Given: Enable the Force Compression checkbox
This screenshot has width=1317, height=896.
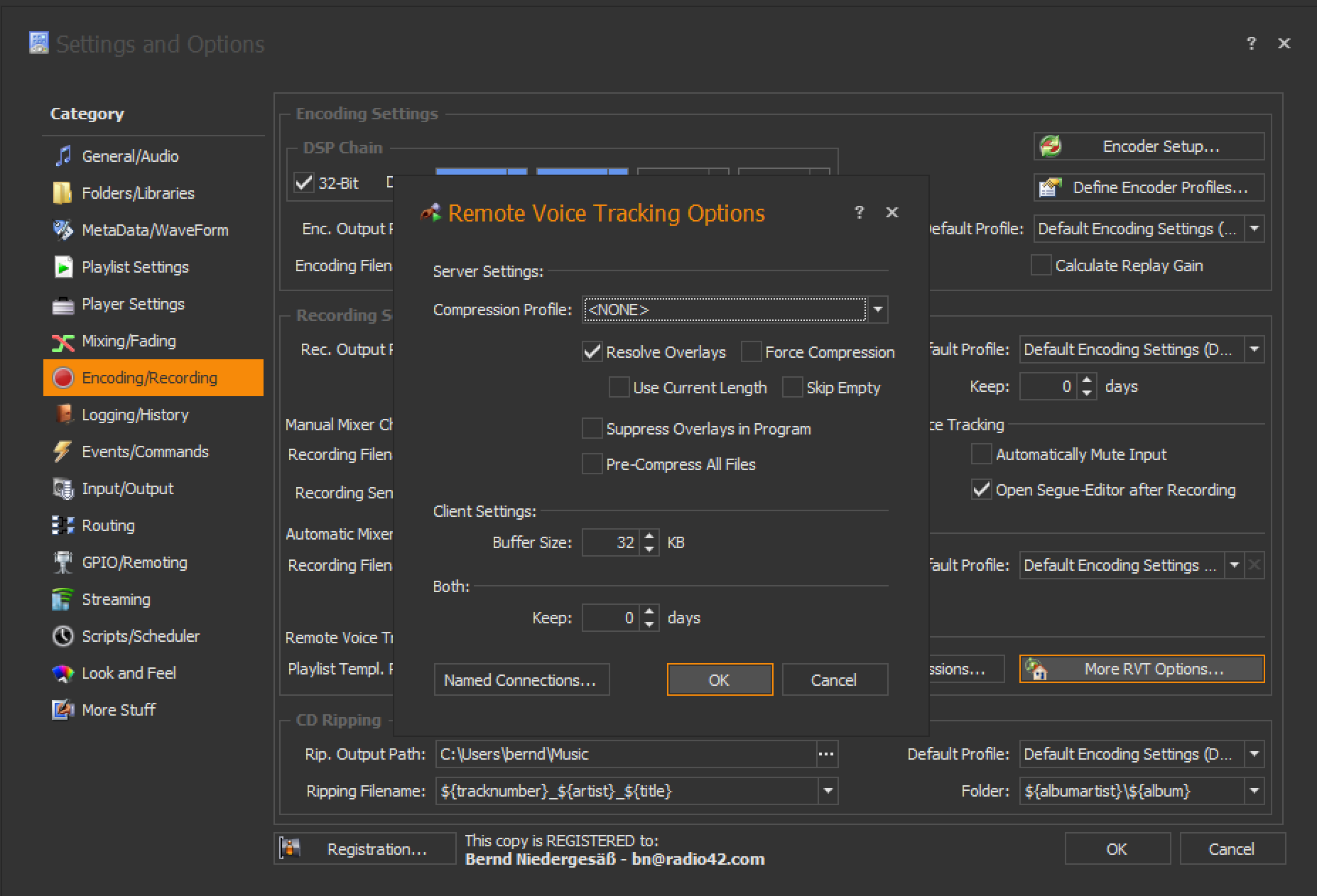Looking at the screenshot, I should [751, 352].
